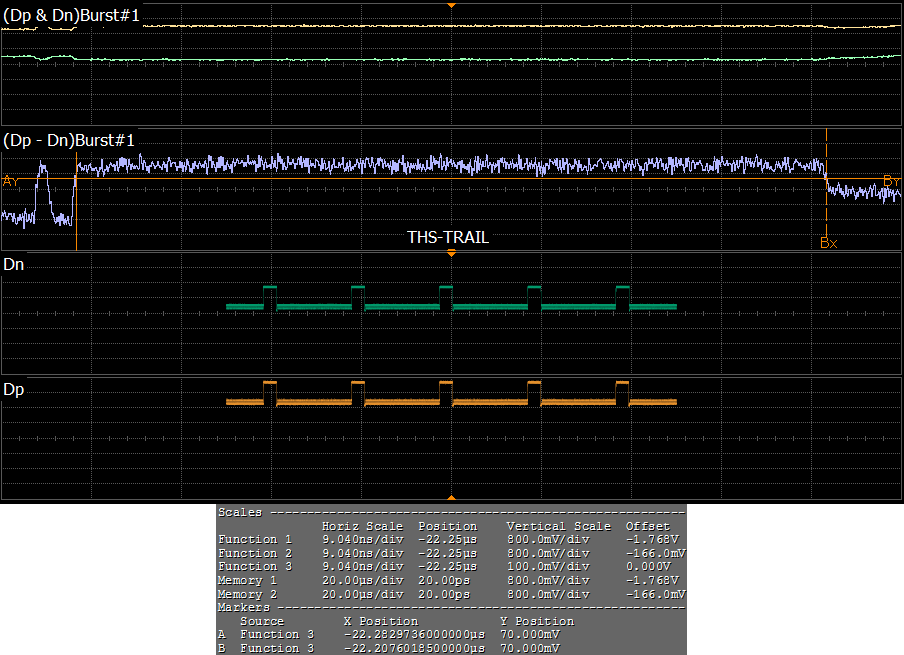Select the Dn memory waveform label
The image size is (904, 655).
point(14,265)
